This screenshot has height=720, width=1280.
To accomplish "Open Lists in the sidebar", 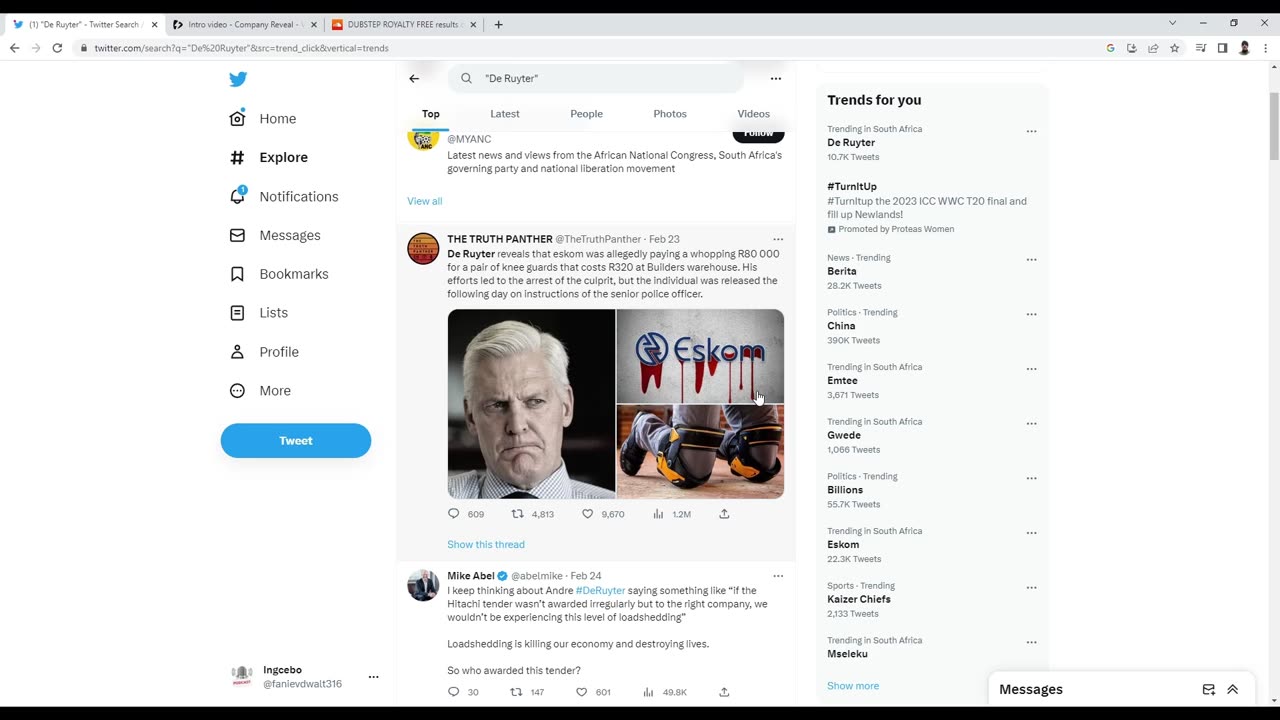I will click(259, 313).
